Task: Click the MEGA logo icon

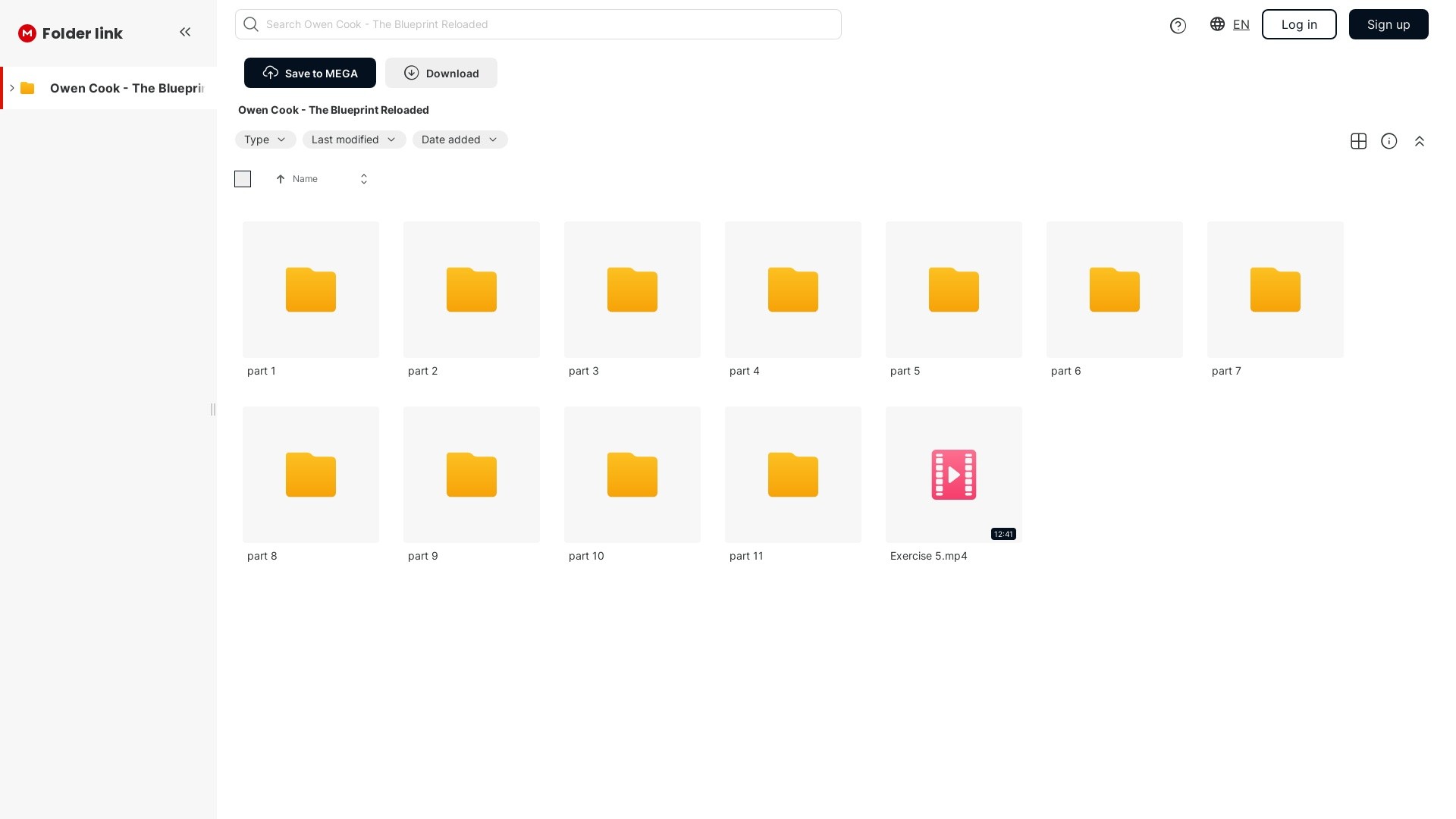Action: point(27,33)
